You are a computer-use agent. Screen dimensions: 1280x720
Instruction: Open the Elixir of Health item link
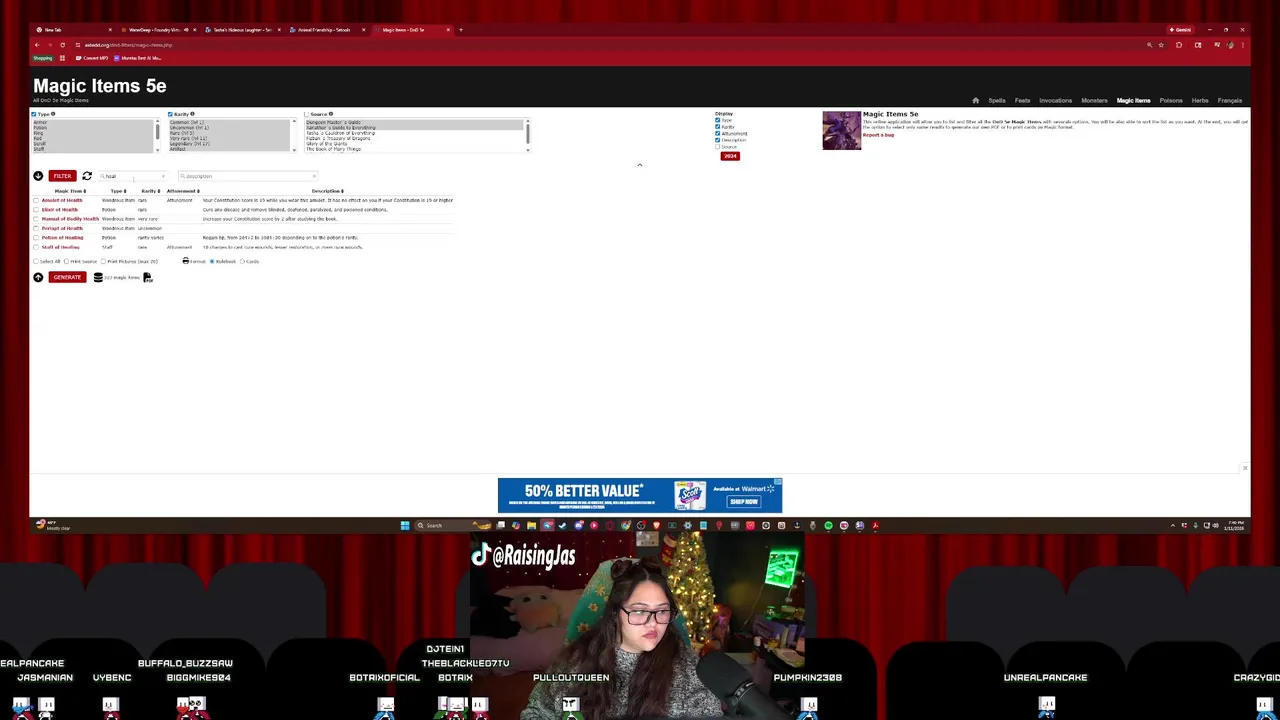point(60,210)
